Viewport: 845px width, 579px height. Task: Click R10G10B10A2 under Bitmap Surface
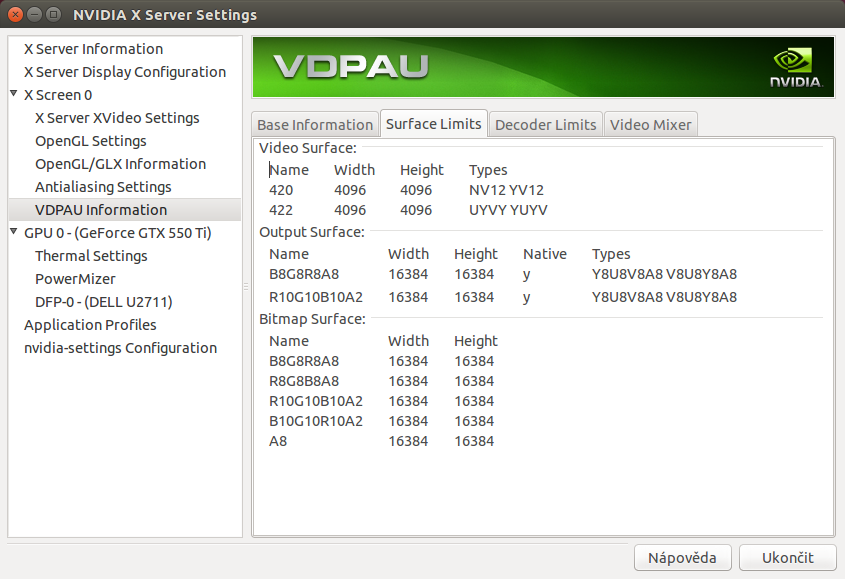316,401
